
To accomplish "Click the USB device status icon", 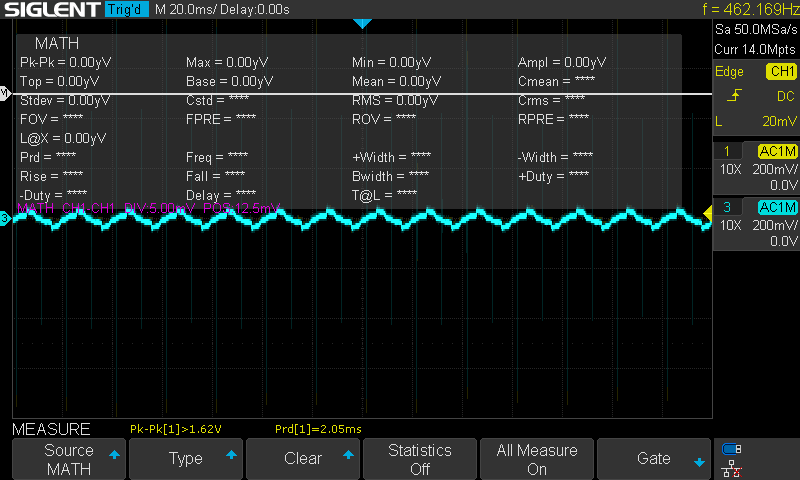I will point(732,449).
